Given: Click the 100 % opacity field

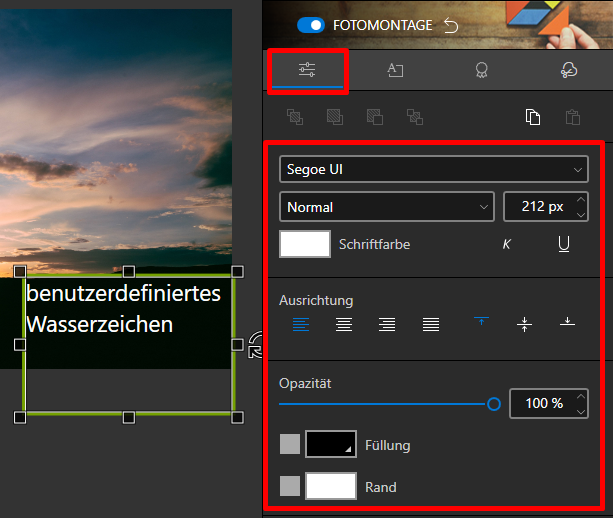Looking at the screenshot, I should pyautogui.click(x=544, y=403).
